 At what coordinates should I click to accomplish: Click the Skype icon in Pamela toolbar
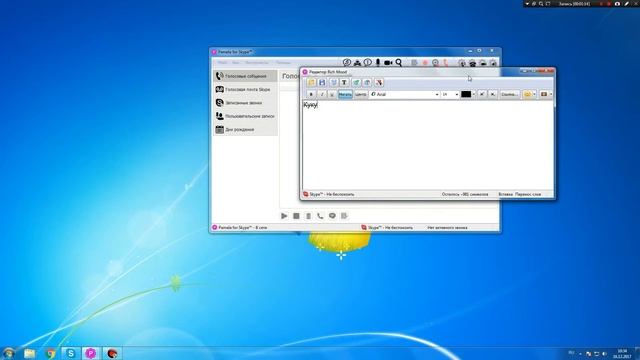pos(347,62)
